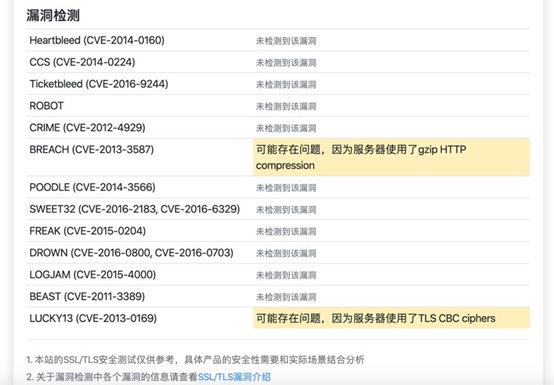The image size is (554, 385).
Task: Select the Heartbleed (CVE-2014-0160) row
Action: [278, 40]
